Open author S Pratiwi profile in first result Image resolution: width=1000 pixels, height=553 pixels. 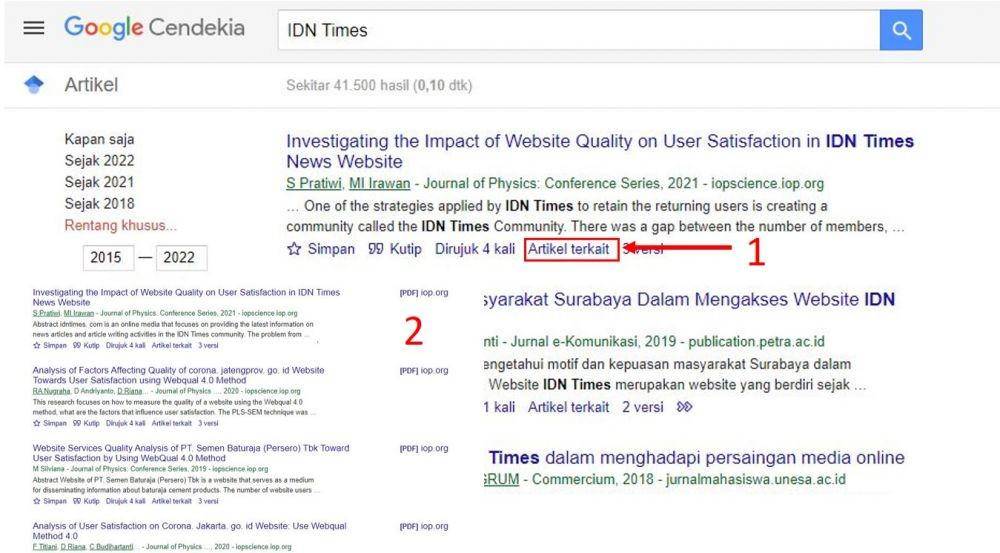pyautogui.click(x=314, y=184)
